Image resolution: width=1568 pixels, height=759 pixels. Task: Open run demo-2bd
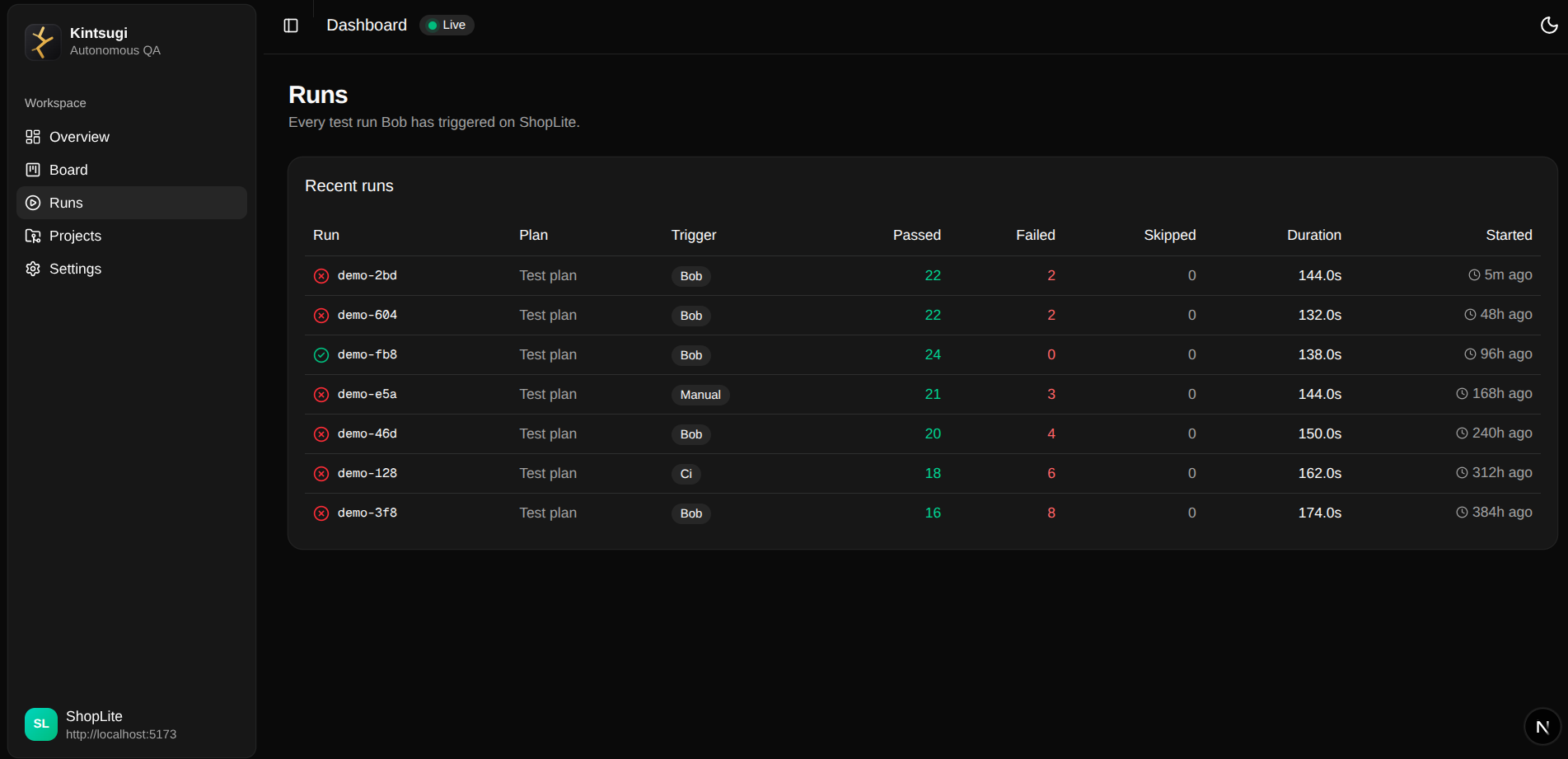click(x=367, y=275)
